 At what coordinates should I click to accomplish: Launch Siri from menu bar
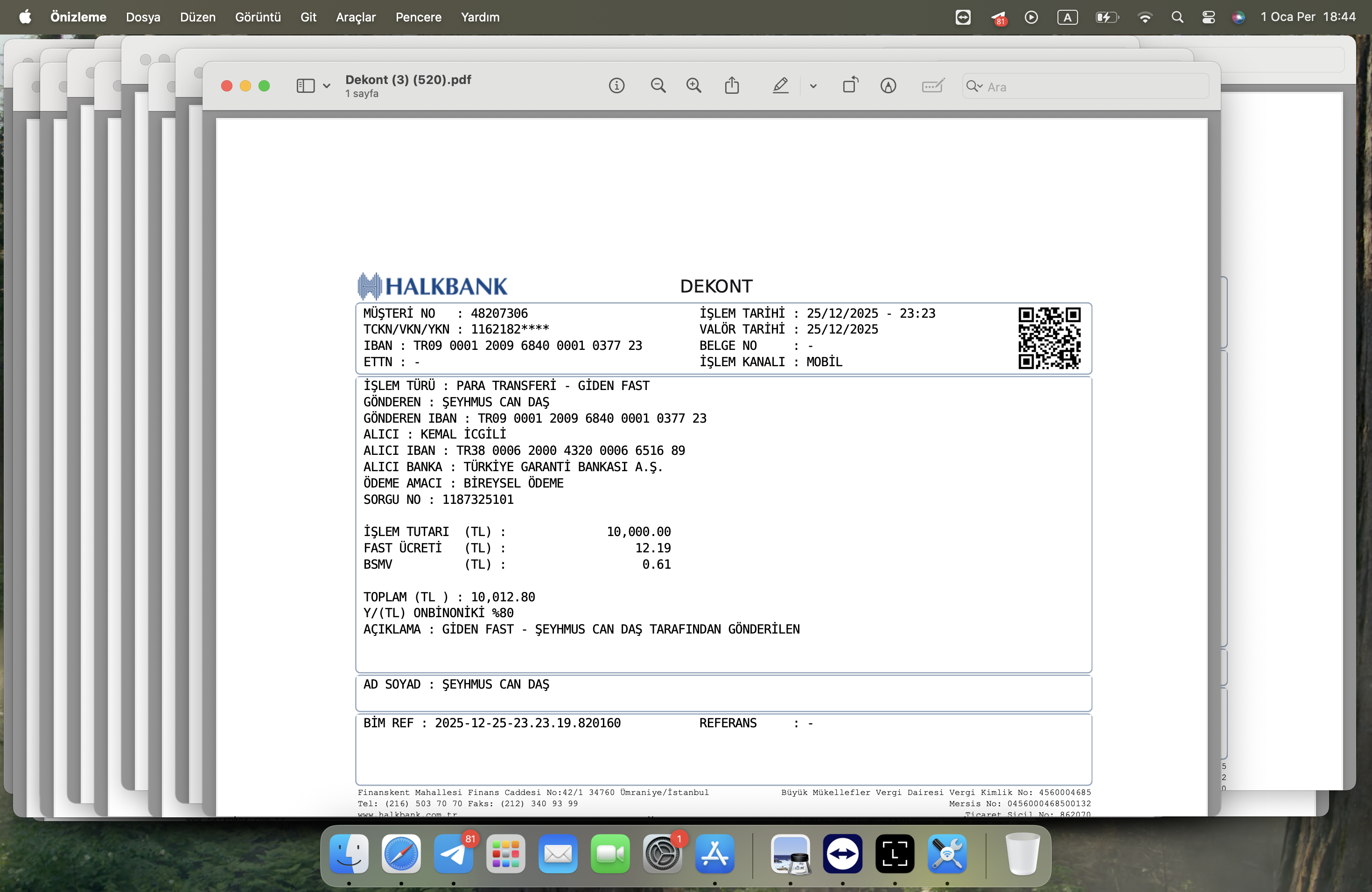coord(1238,17)
